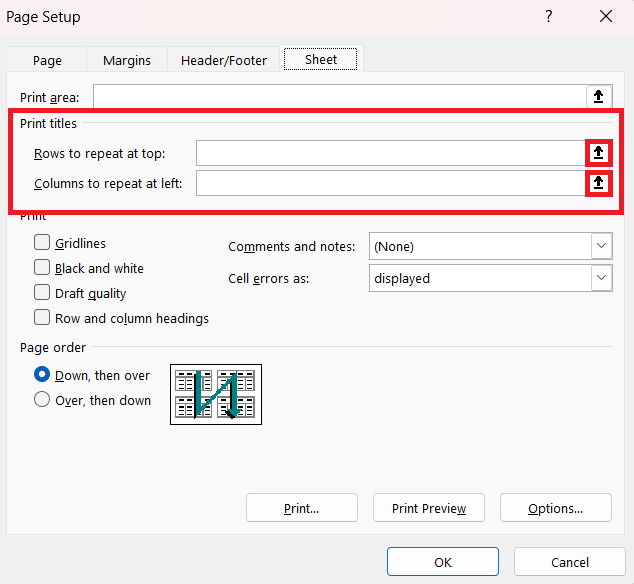Click collapse arrow for Rows to repeat at top
The height and width of the screenshot is (584, 634).
(x=598, y=153)
